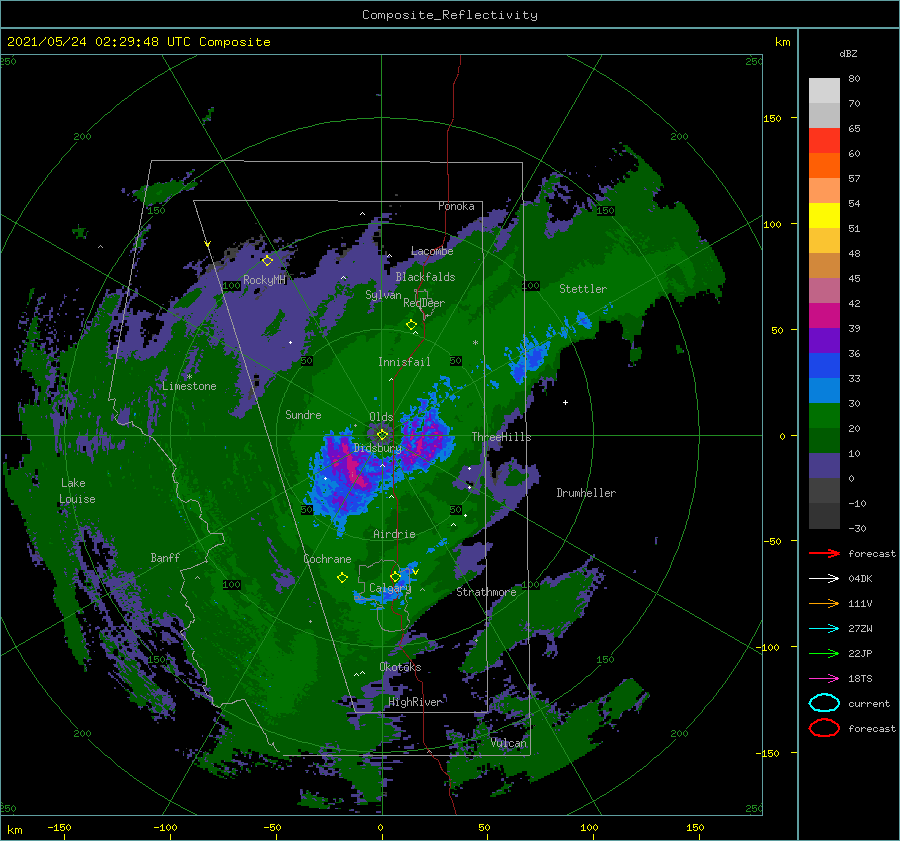Viewport: 900px width, 841px height.
Task: Click the Didsbury label
Action: coord(377,448)
